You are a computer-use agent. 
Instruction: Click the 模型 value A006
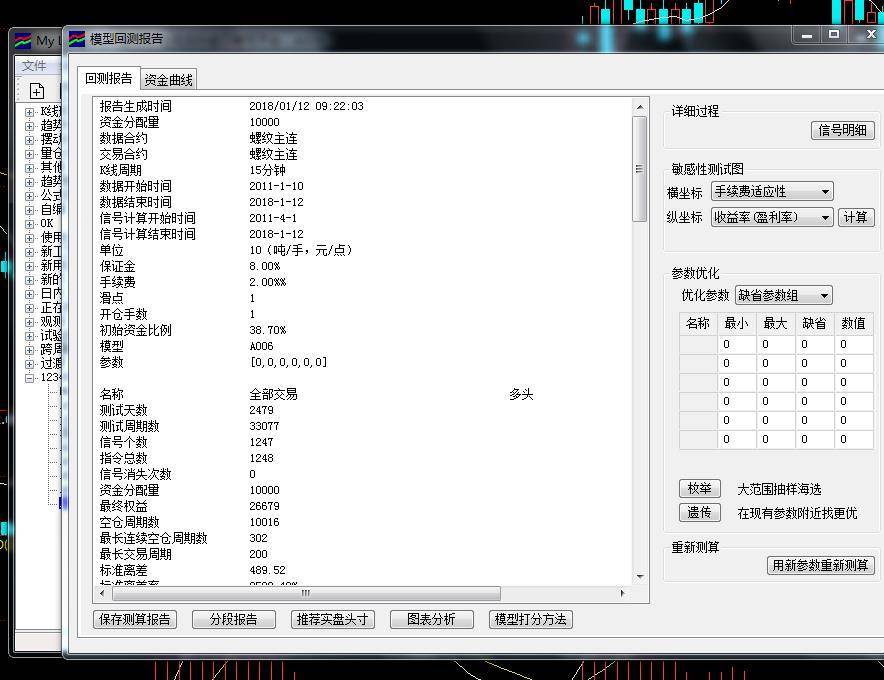(261, 346)
